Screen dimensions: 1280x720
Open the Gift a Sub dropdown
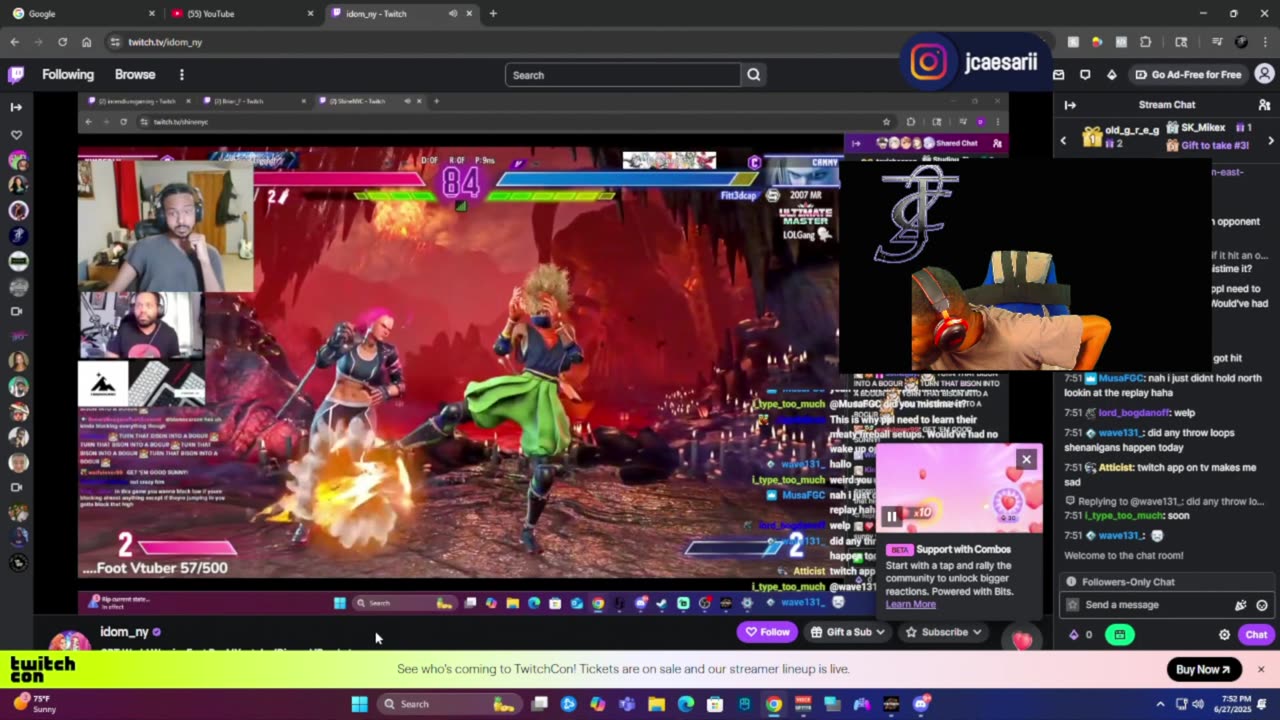click(x=847, y=632)
